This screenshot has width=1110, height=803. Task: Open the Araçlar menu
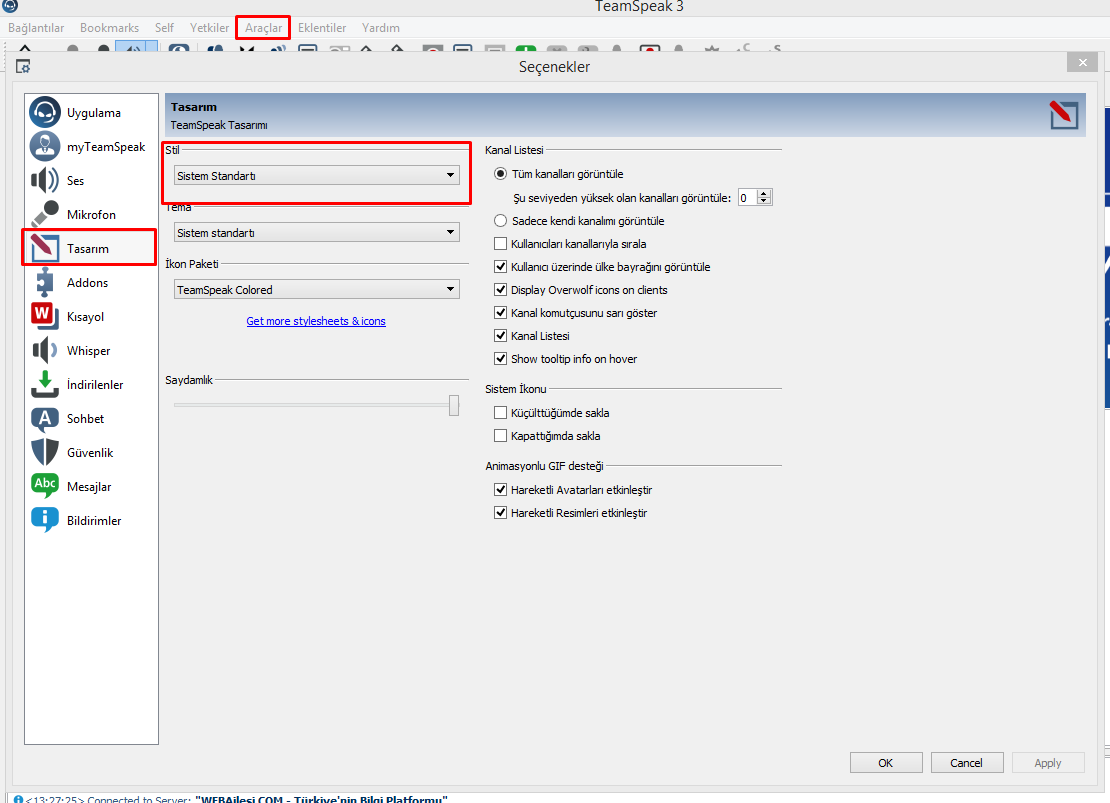(x=263, y=28)
